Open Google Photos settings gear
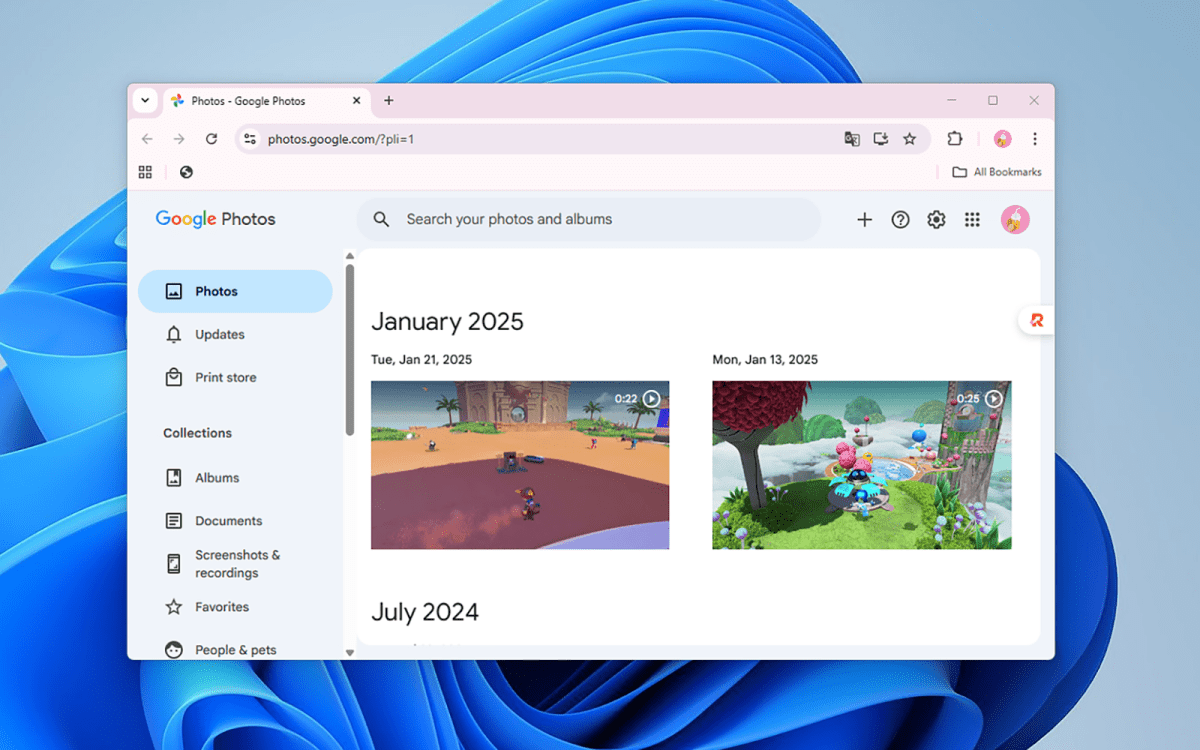Screen dimensions: 1200x750 click(936, 220)
